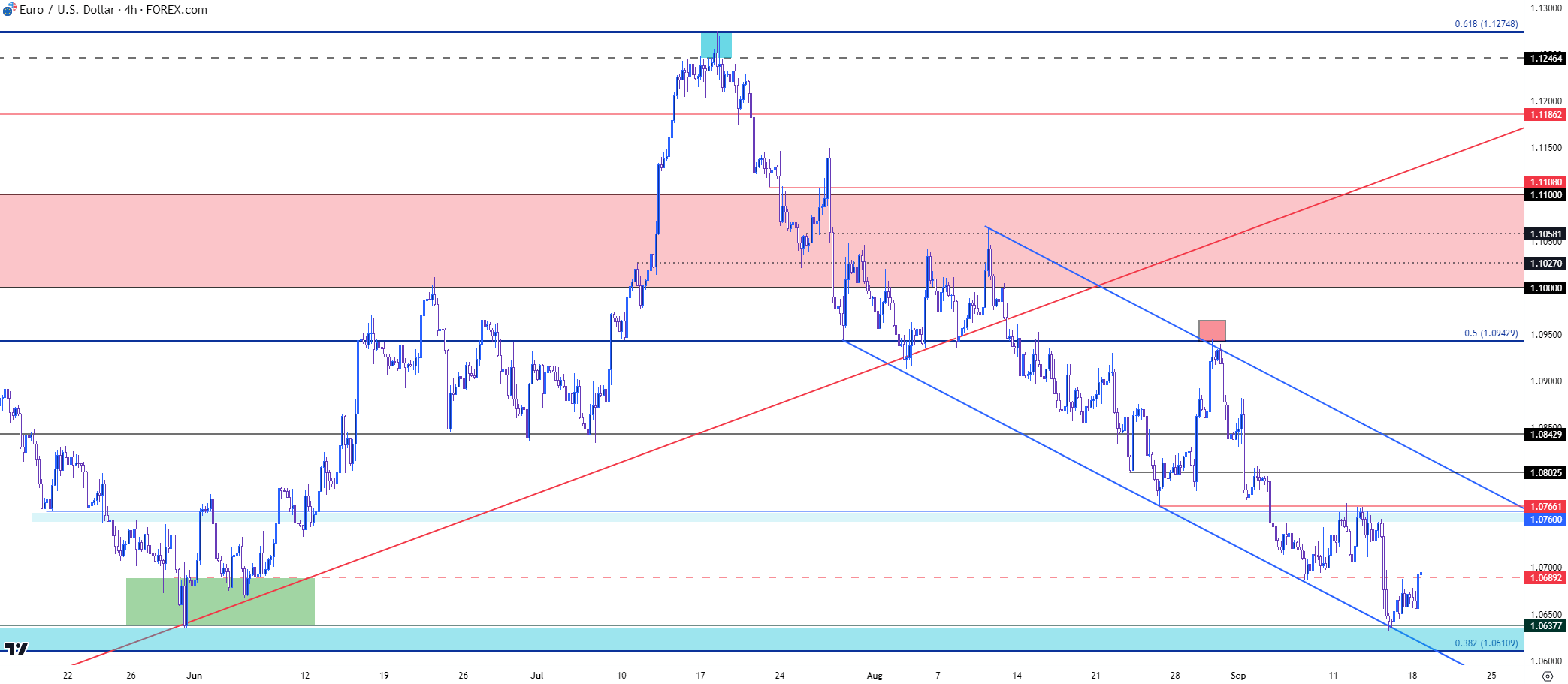This screenshot has height=684, width=1568.
Task: Click the 1.06500 price axis value
Action: [x=1546, y=613]
